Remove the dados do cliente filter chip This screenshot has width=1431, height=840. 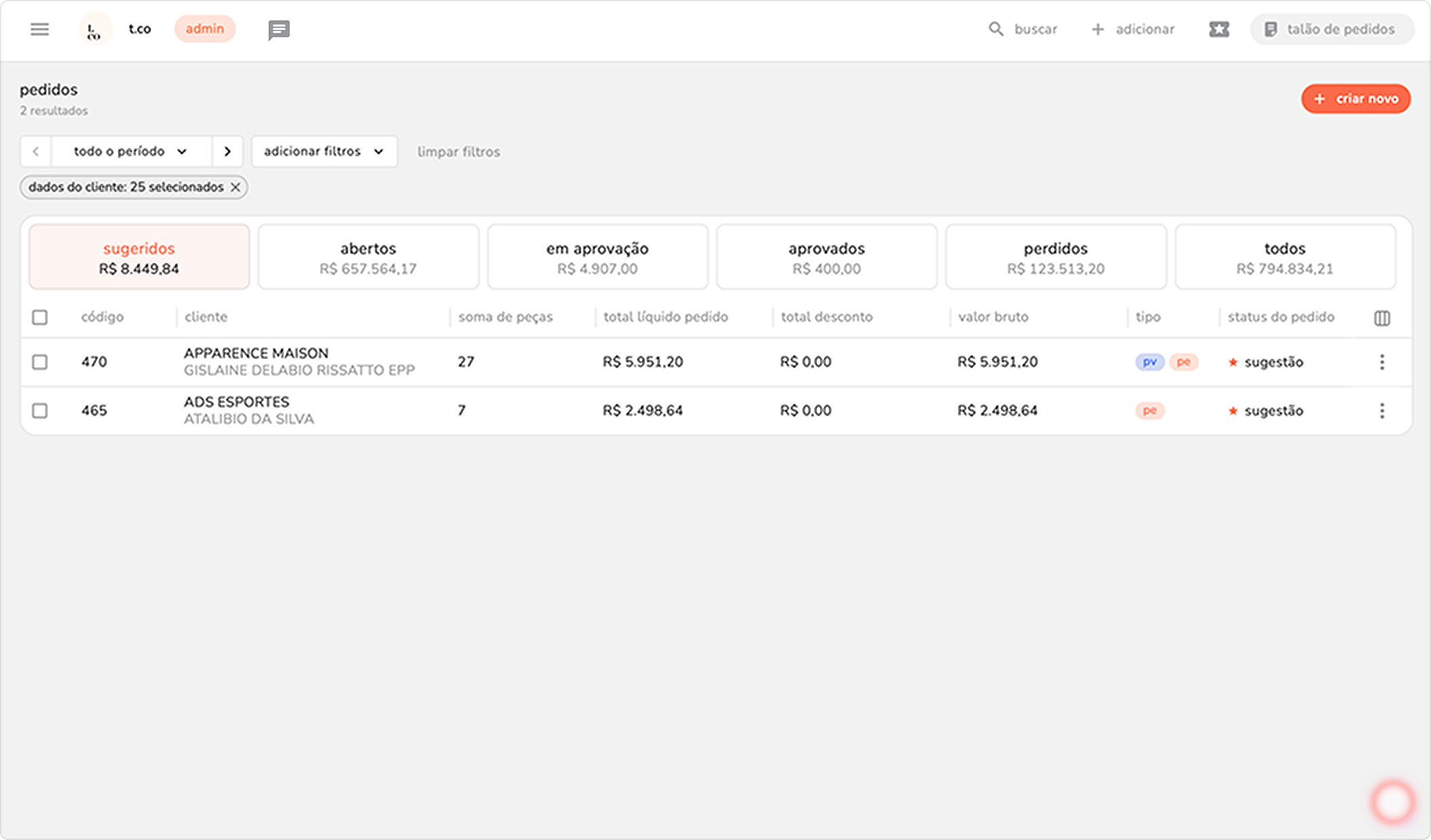[235, 188]
